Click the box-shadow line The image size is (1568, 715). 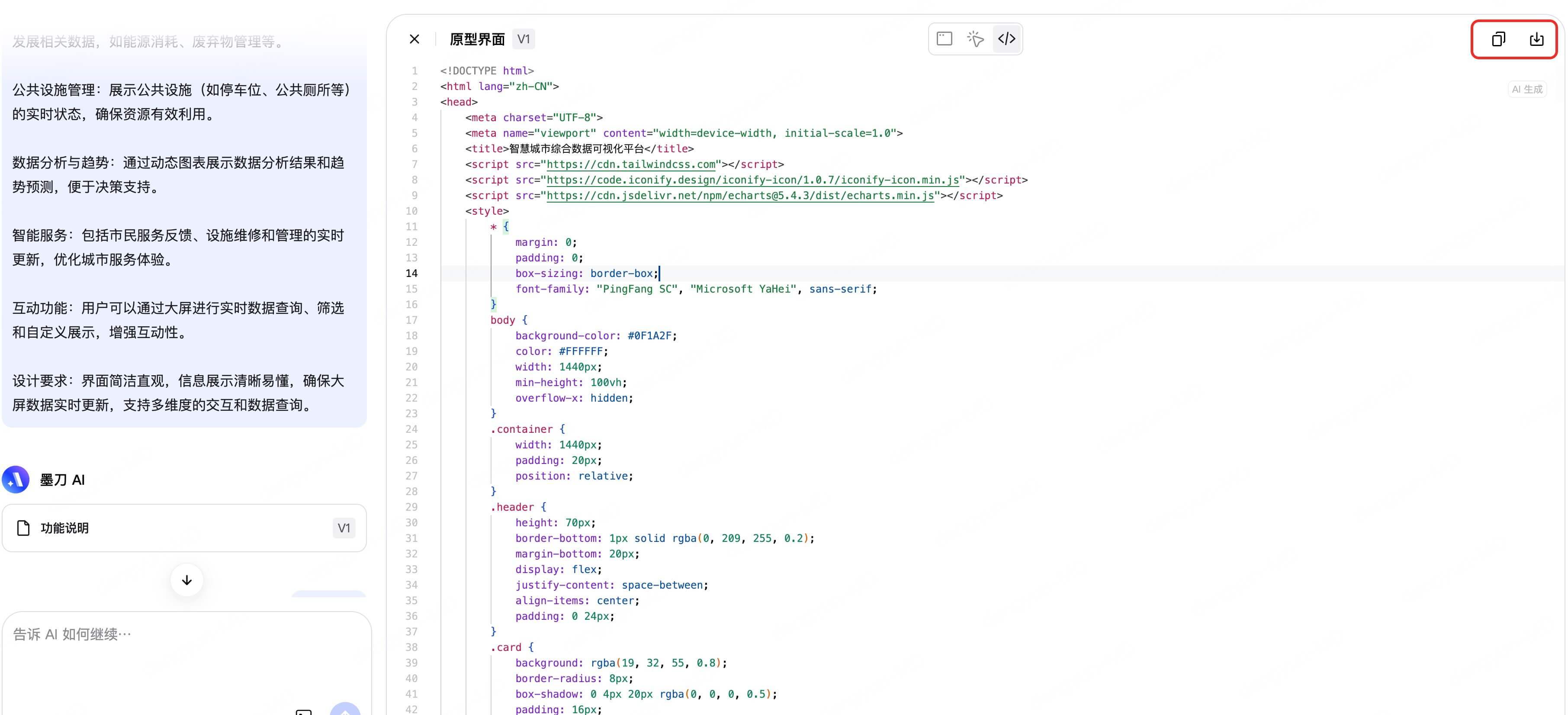coord(646,694)
